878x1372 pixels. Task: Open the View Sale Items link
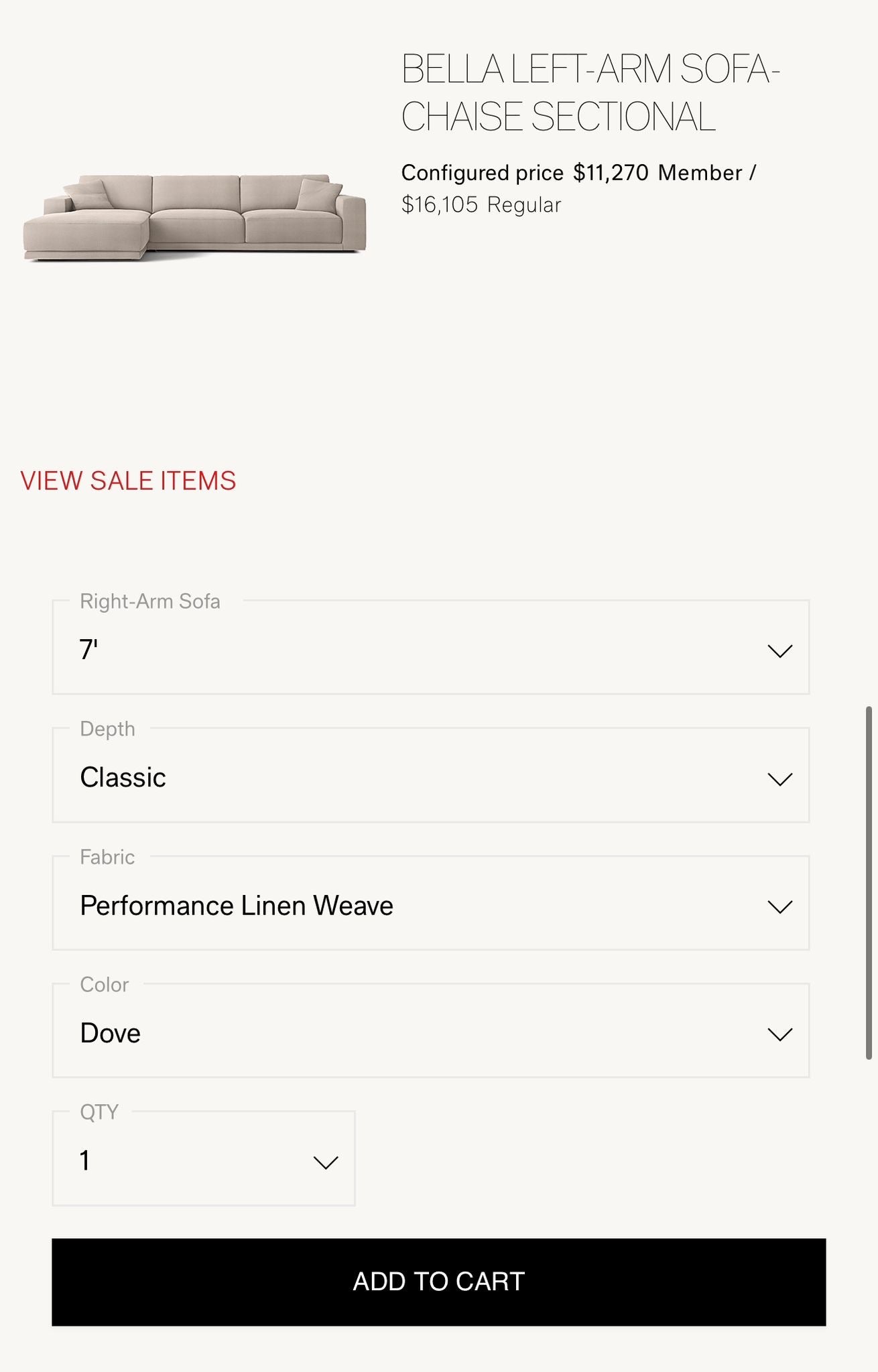(x=128, y=481)
